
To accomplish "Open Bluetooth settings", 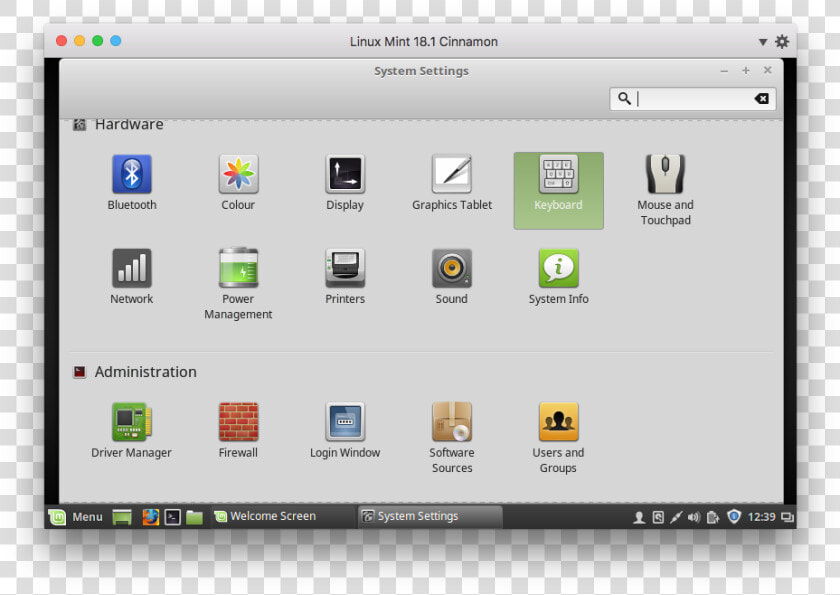I will click(x=132, y=183).
